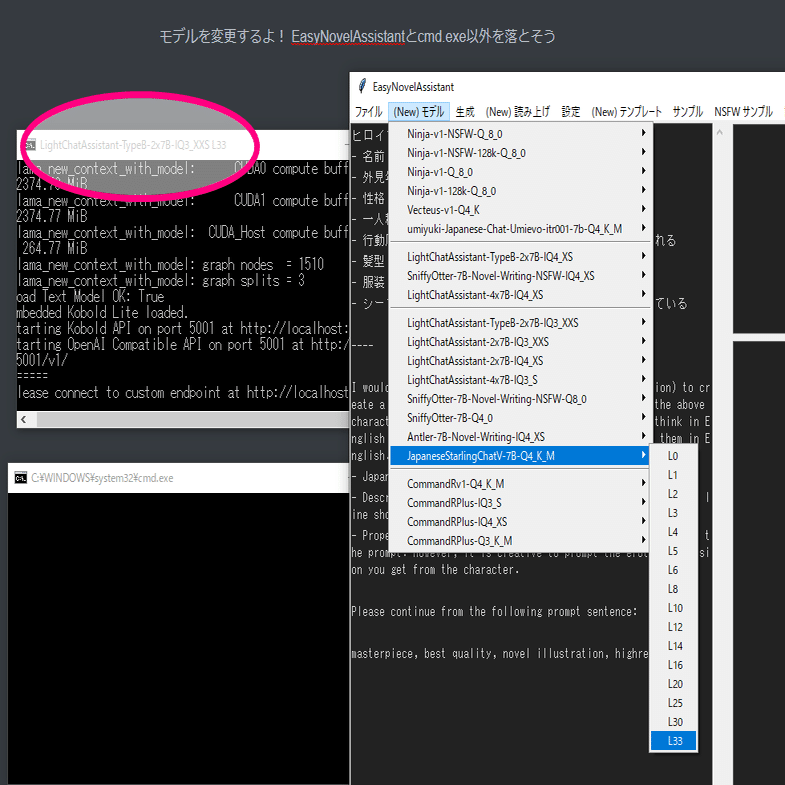Select CommandRv1-Q4_K_M model entry

[521, 484]
